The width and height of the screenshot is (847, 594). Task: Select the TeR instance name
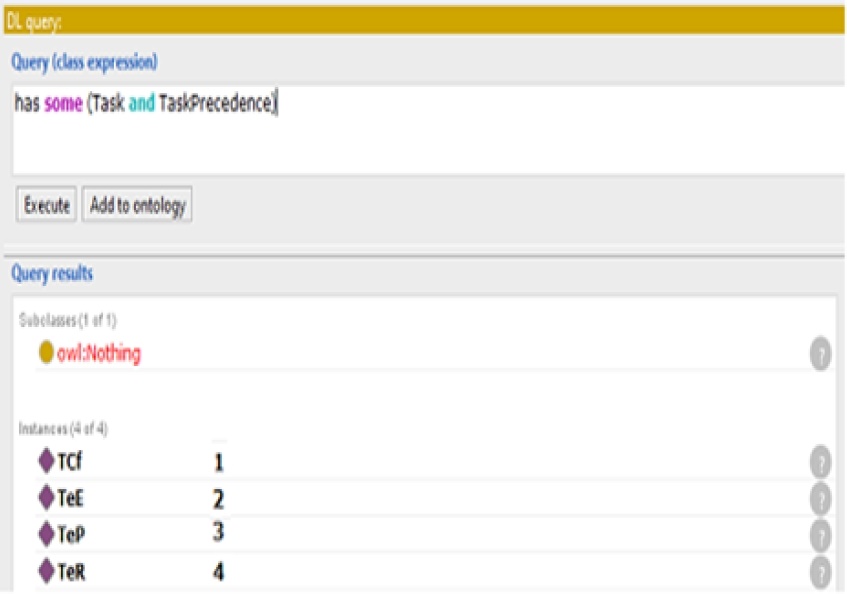70,571
